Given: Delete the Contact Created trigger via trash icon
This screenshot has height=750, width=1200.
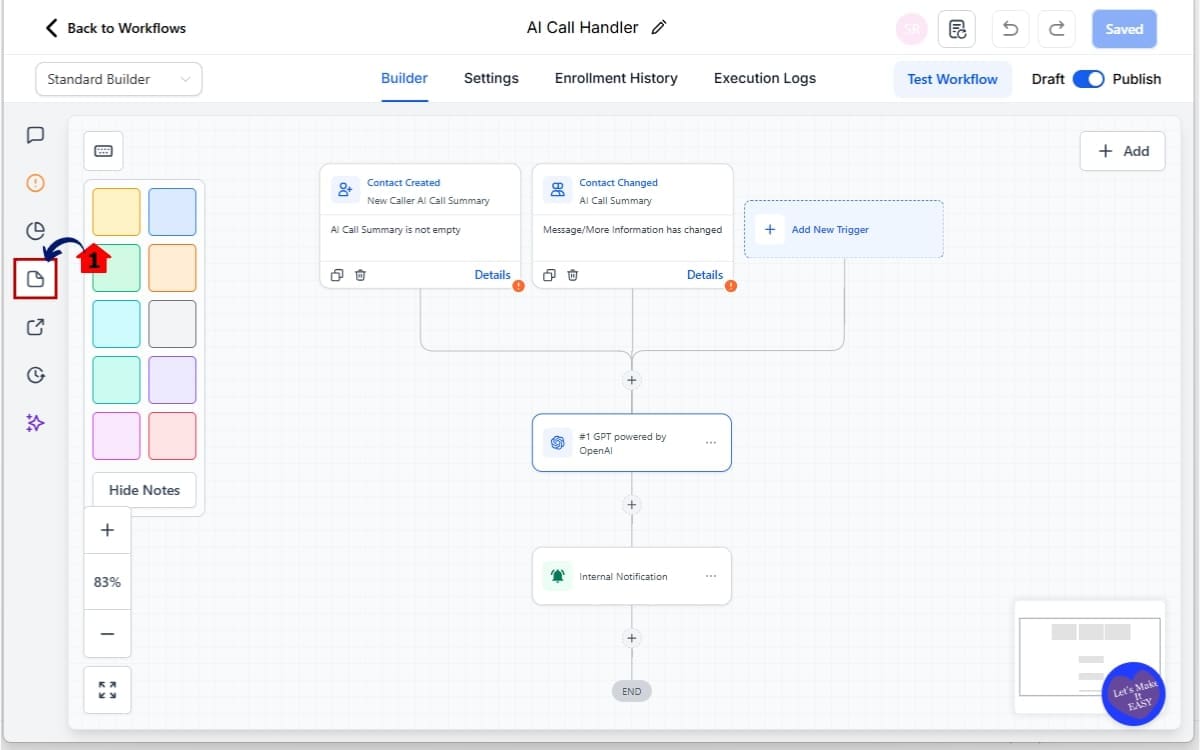Looking at the screenshot, I should pyautogui.click(x=360, y=274).
